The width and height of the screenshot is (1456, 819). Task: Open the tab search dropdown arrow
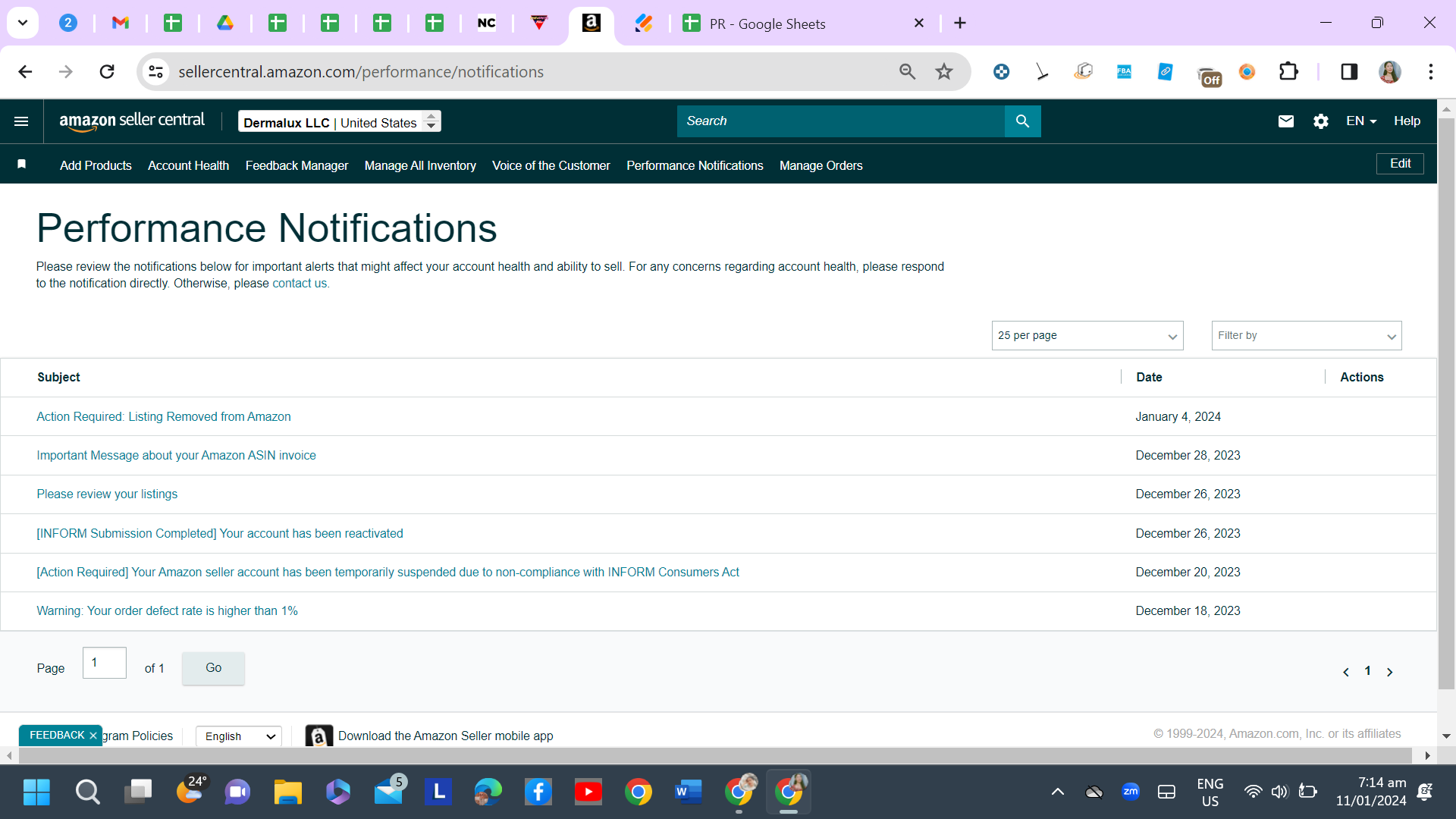[23, 23]
